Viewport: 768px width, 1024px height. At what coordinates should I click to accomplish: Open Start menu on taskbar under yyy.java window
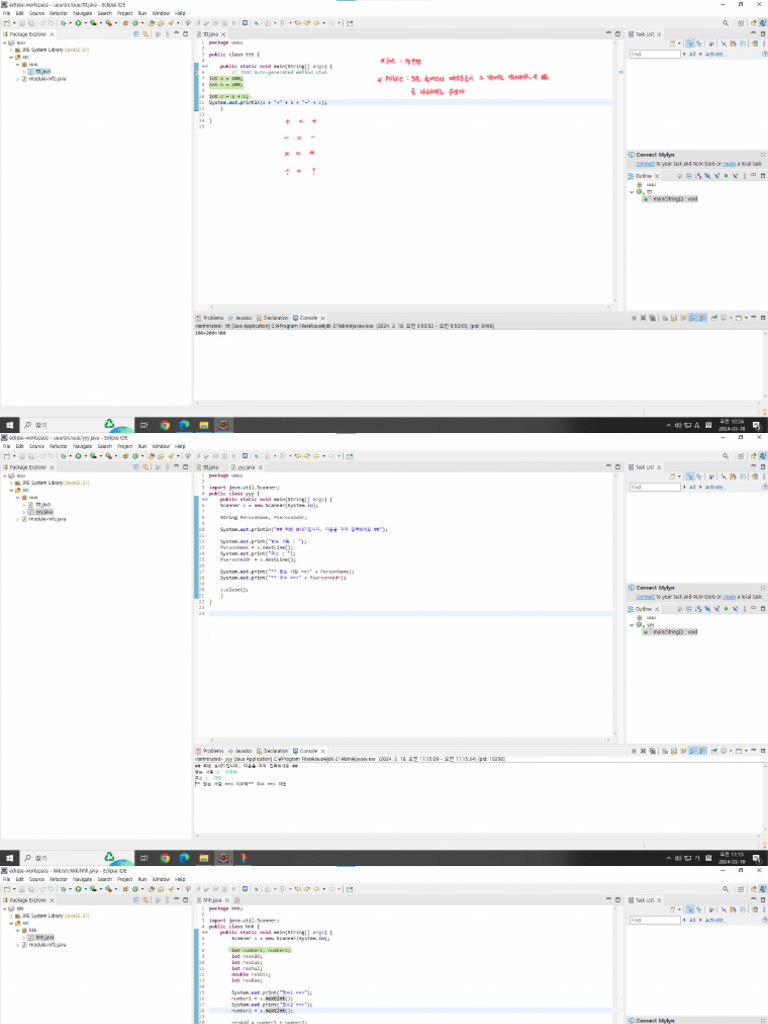coord(9,858)
